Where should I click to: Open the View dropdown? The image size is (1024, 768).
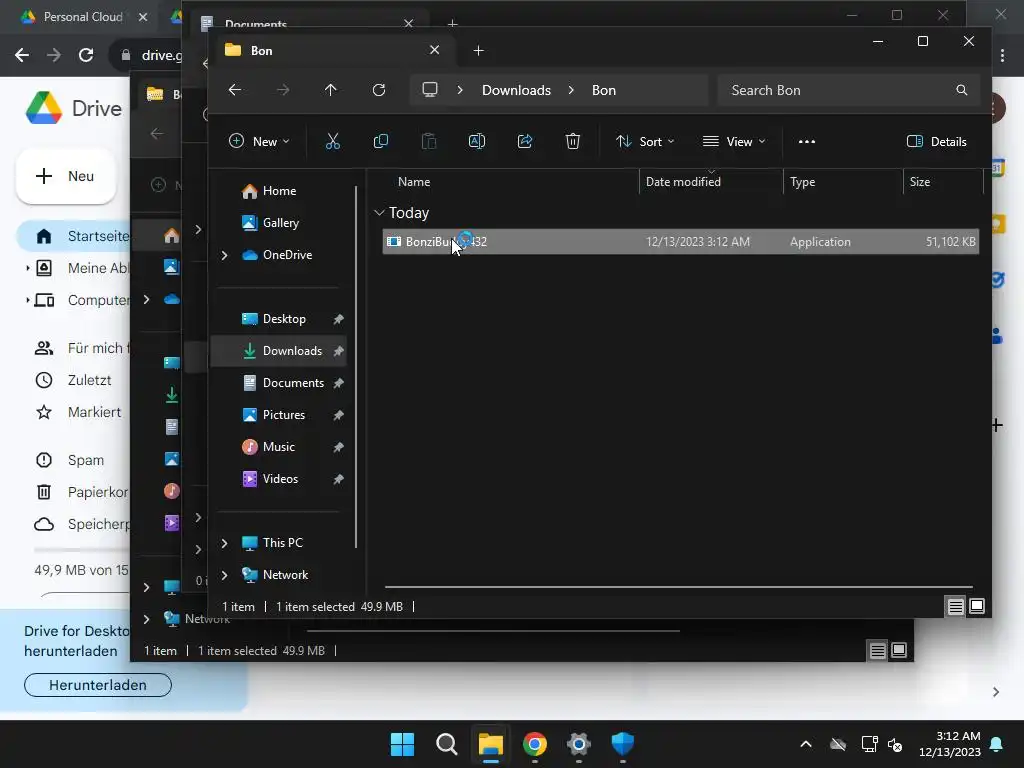point(734,142)
